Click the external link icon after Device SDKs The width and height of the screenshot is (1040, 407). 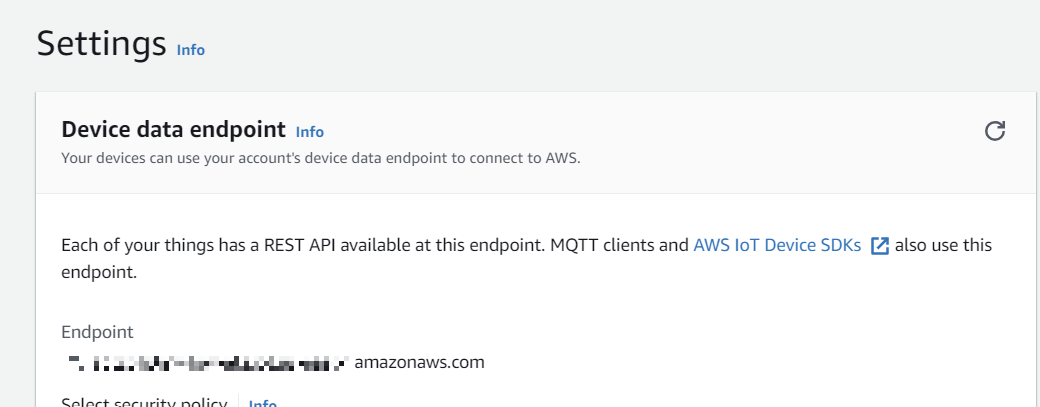880,246
